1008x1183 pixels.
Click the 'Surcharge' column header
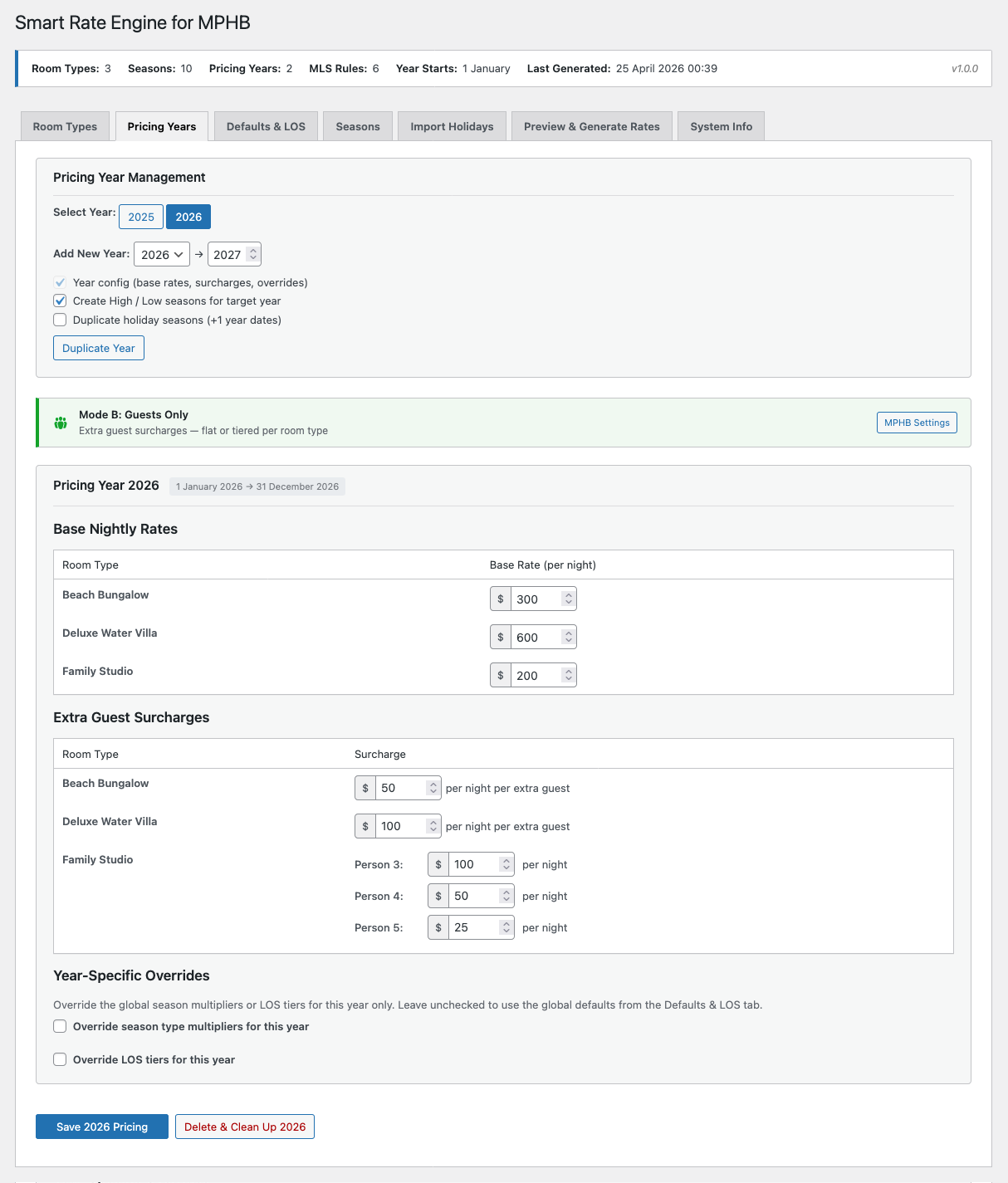tap(380, 754)
